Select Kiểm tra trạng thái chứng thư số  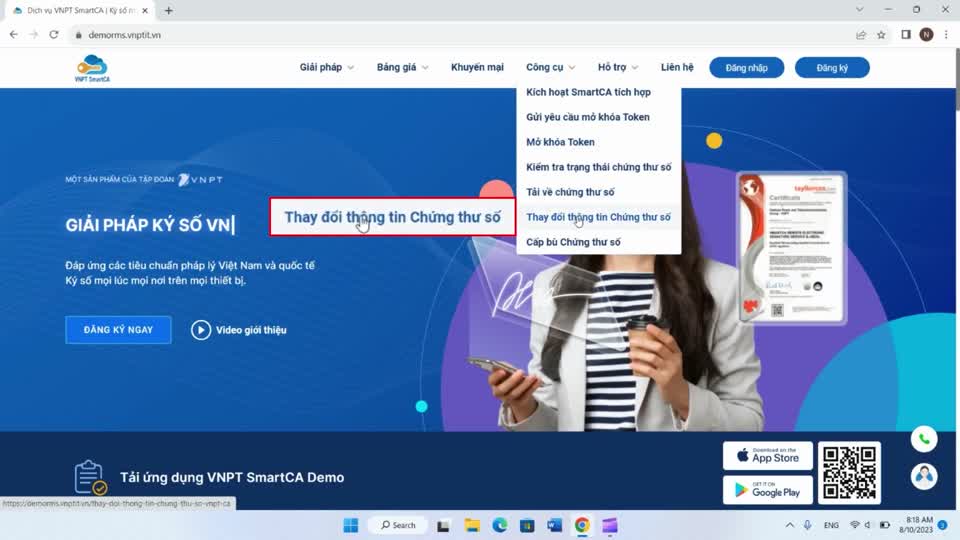599,167
